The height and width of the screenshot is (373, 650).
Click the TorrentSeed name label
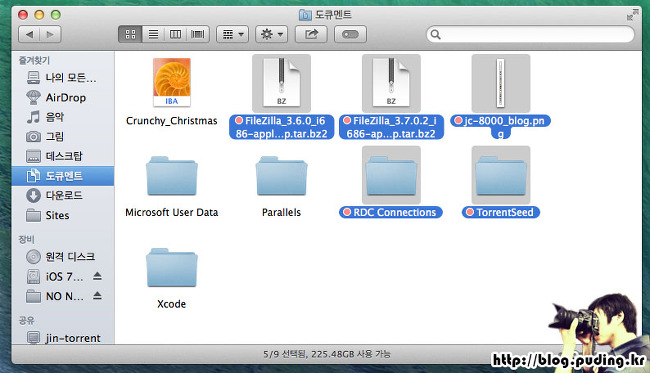(x=501, y=212)
